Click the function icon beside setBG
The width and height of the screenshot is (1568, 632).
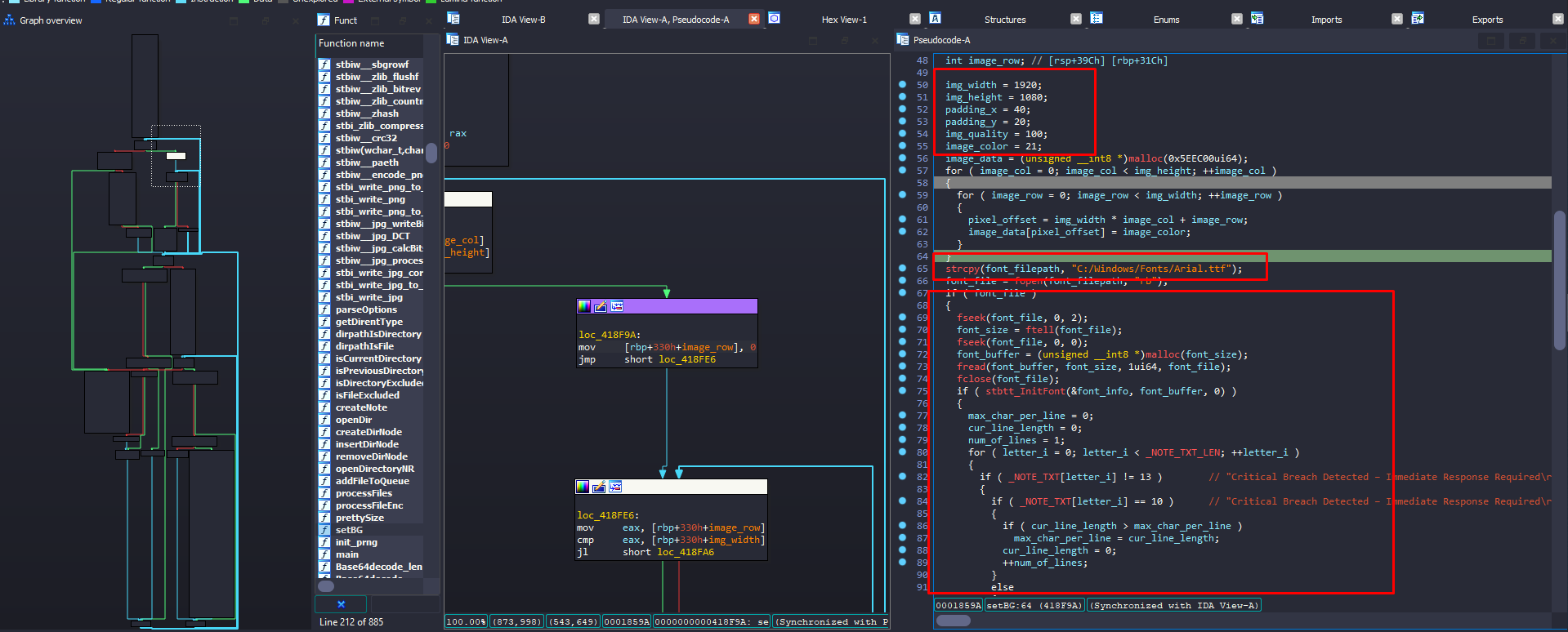click(324, 530)
